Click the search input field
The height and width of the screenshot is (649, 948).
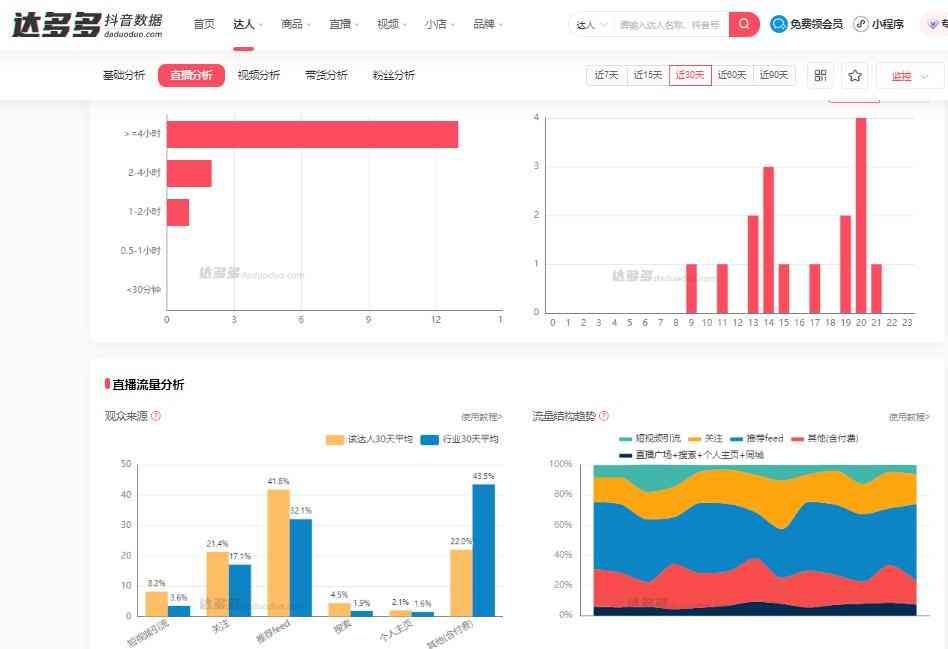coord(669,25)
